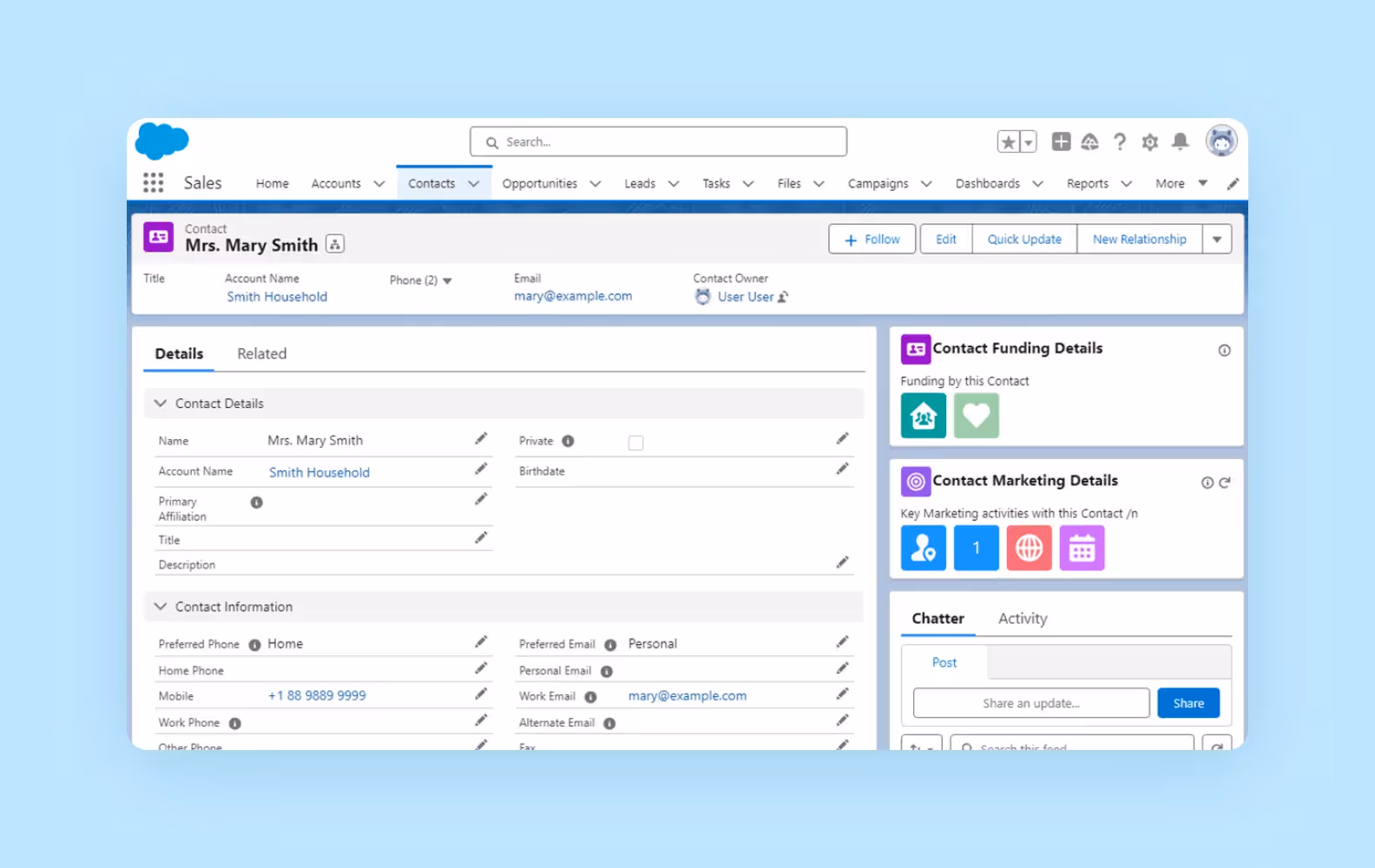Click the Quick Update button
Image resolution: width=1375 pixels, height=868 pixels.
[1024, 239]
